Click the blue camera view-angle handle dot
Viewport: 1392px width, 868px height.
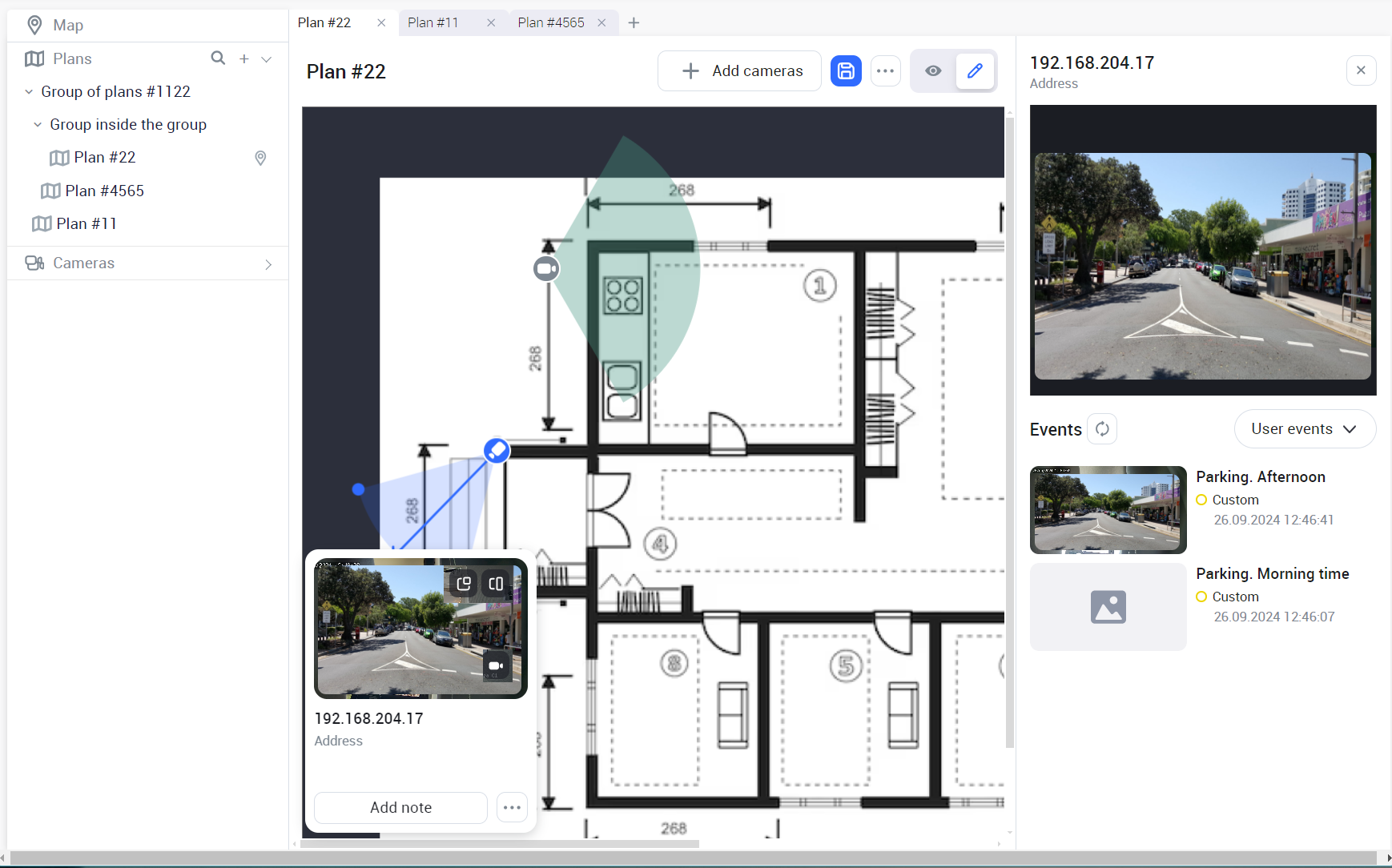358,489
